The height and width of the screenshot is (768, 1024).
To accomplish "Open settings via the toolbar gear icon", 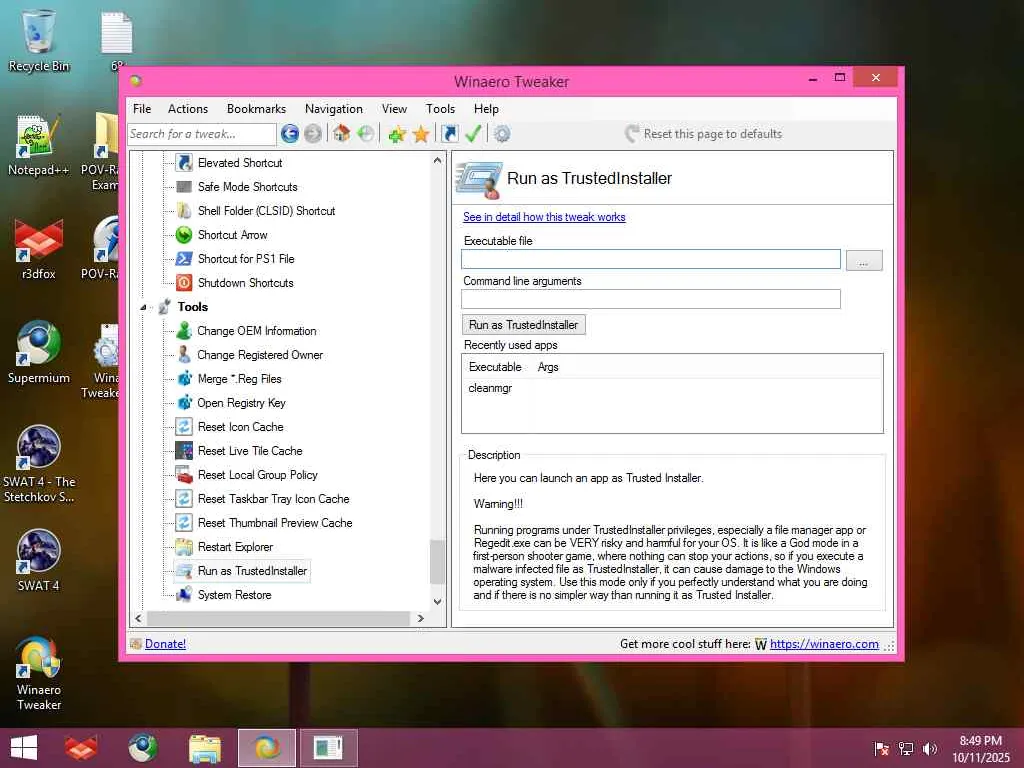I will point(502,134).
